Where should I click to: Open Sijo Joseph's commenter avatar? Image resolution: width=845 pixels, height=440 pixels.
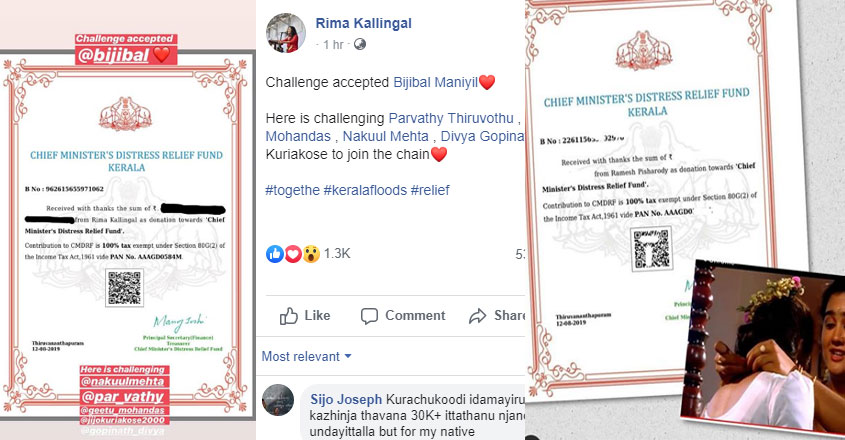pos(278,400)
